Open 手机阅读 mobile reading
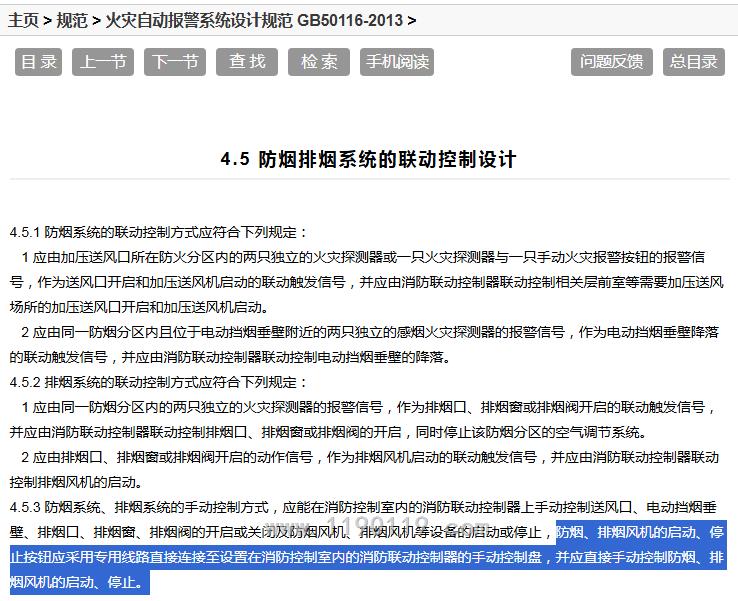738x601 pixels. tap(397, 62)
